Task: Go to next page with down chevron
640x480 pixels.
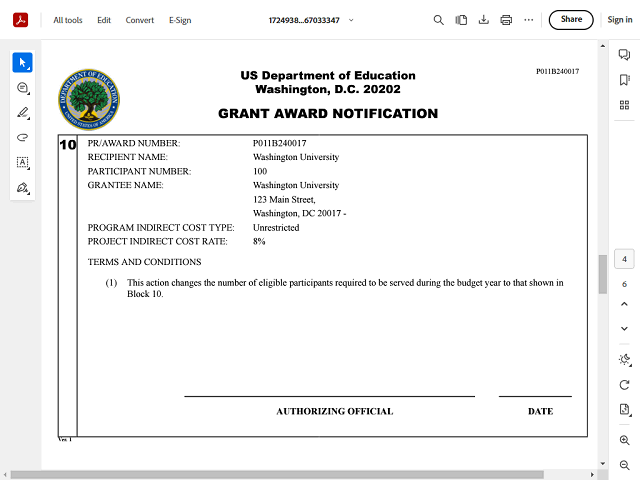Action: [x=624, y=329]
